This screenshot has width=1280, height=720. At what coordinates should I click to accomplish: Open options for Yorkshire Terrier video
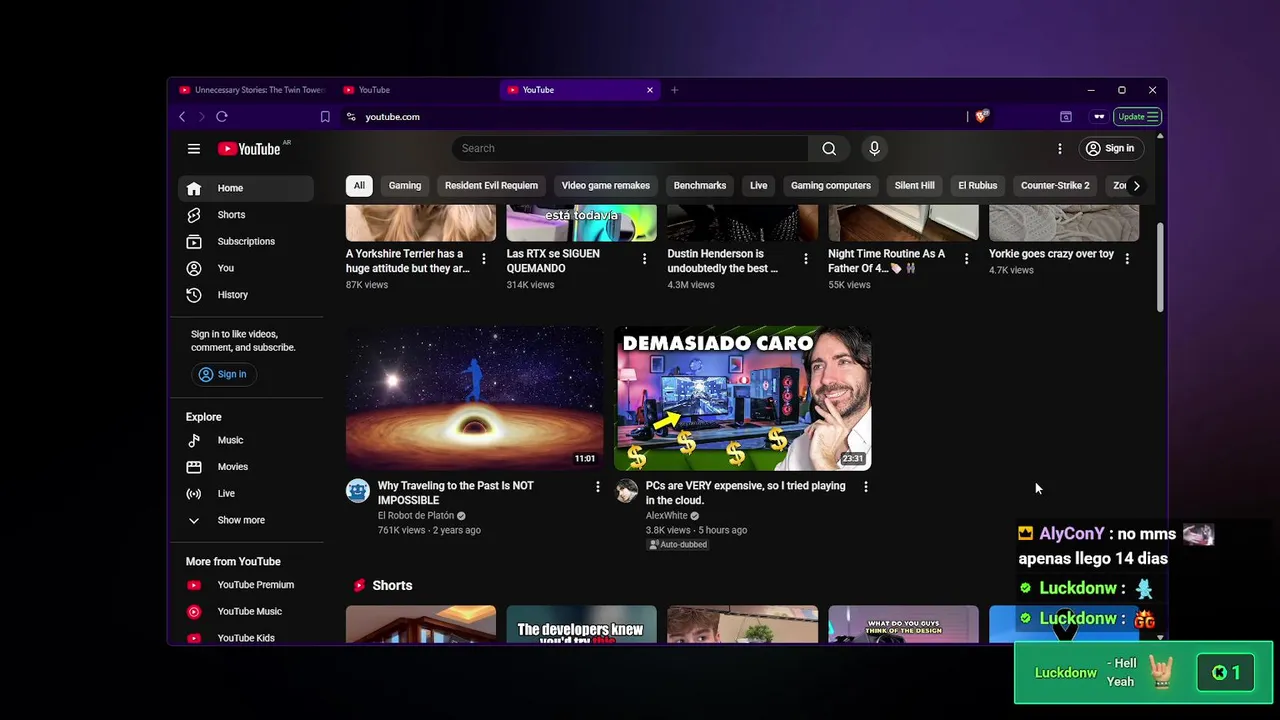pyautogui.click(x=484, y=259)
